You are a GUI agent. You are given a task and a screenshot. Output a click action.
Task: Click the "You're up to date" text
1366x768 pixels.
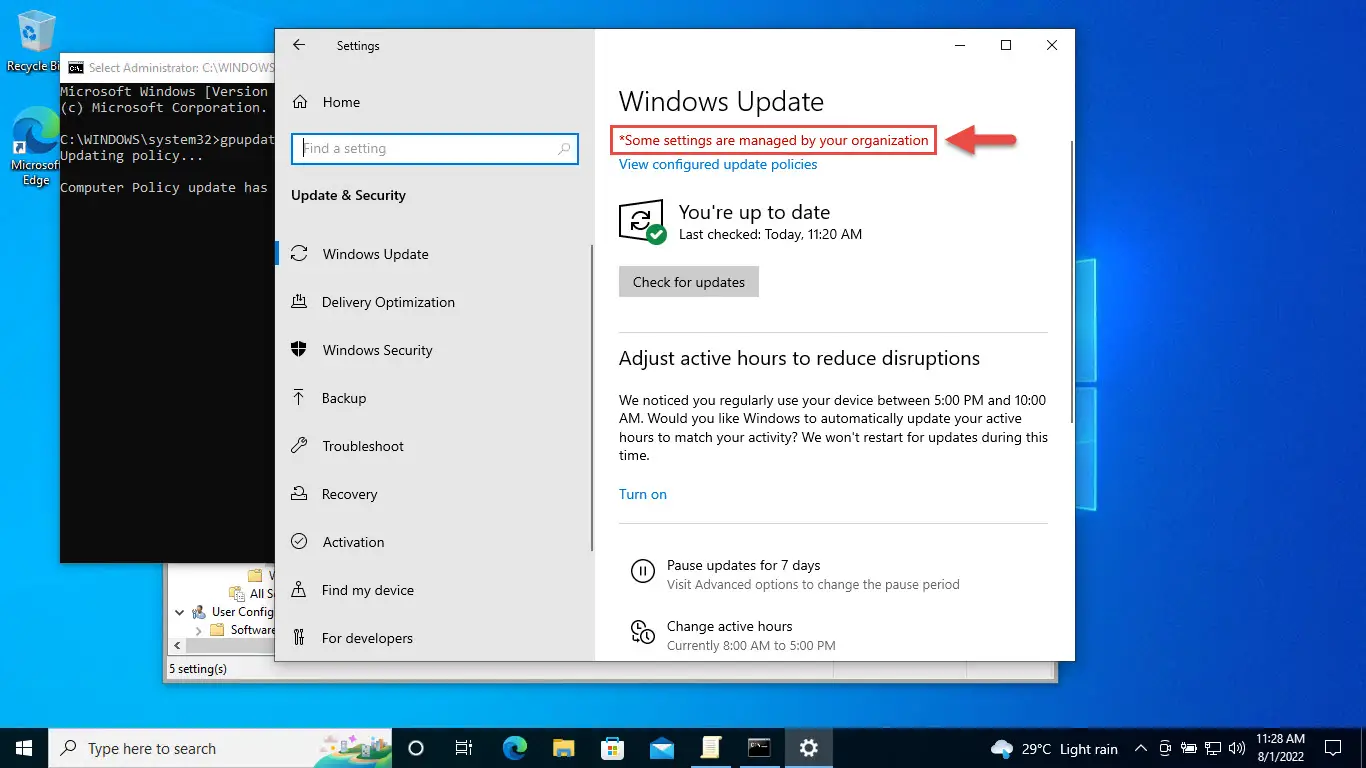pos(754,212)
